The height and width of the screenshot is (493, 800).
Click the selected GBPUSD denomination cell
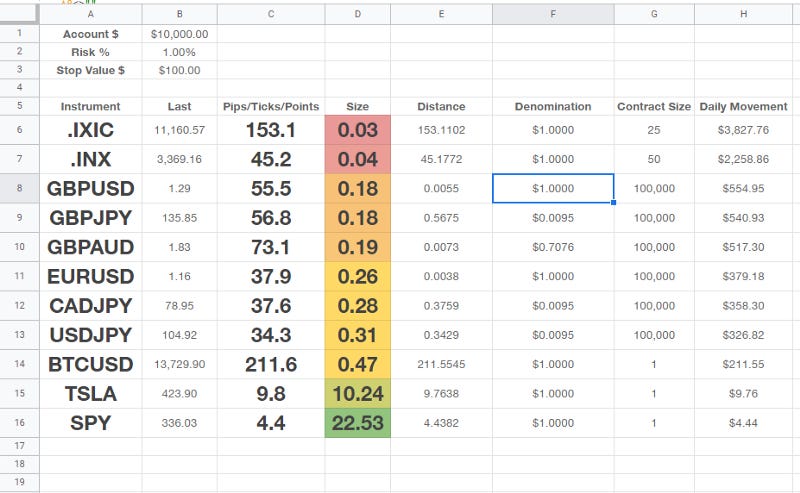[x=553, y=188]
